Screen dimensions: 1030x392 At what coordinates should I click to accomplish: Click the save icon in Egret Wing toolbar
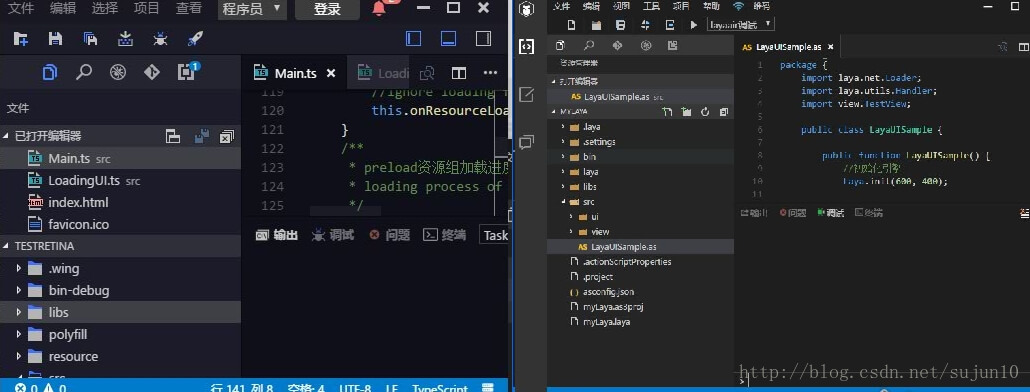coord(55,39)
